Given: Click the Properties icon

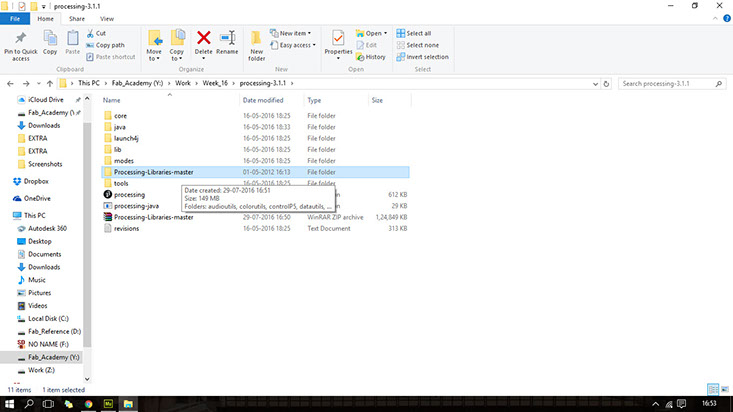Looking at the screenshot, I should click(338, 37).
